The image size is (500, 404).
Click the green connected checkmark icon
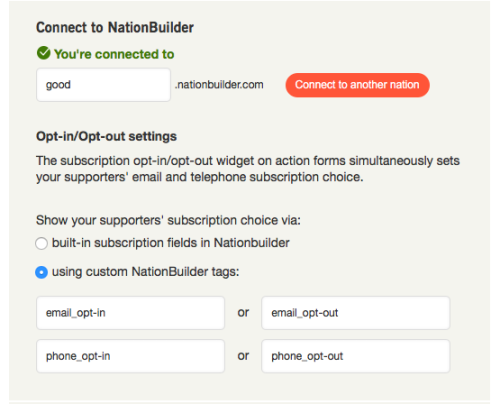[x=43, y=53]
